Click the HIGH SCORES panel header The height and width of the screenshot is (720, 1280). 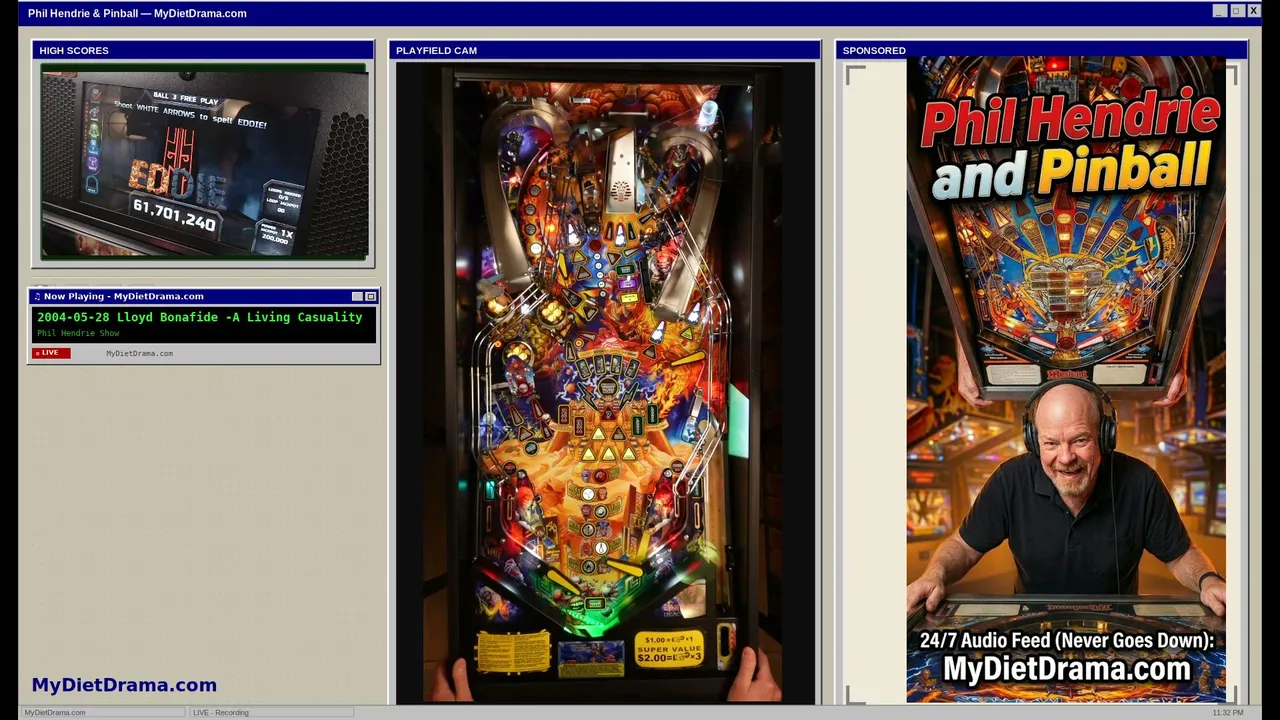(x=204, y=50)
